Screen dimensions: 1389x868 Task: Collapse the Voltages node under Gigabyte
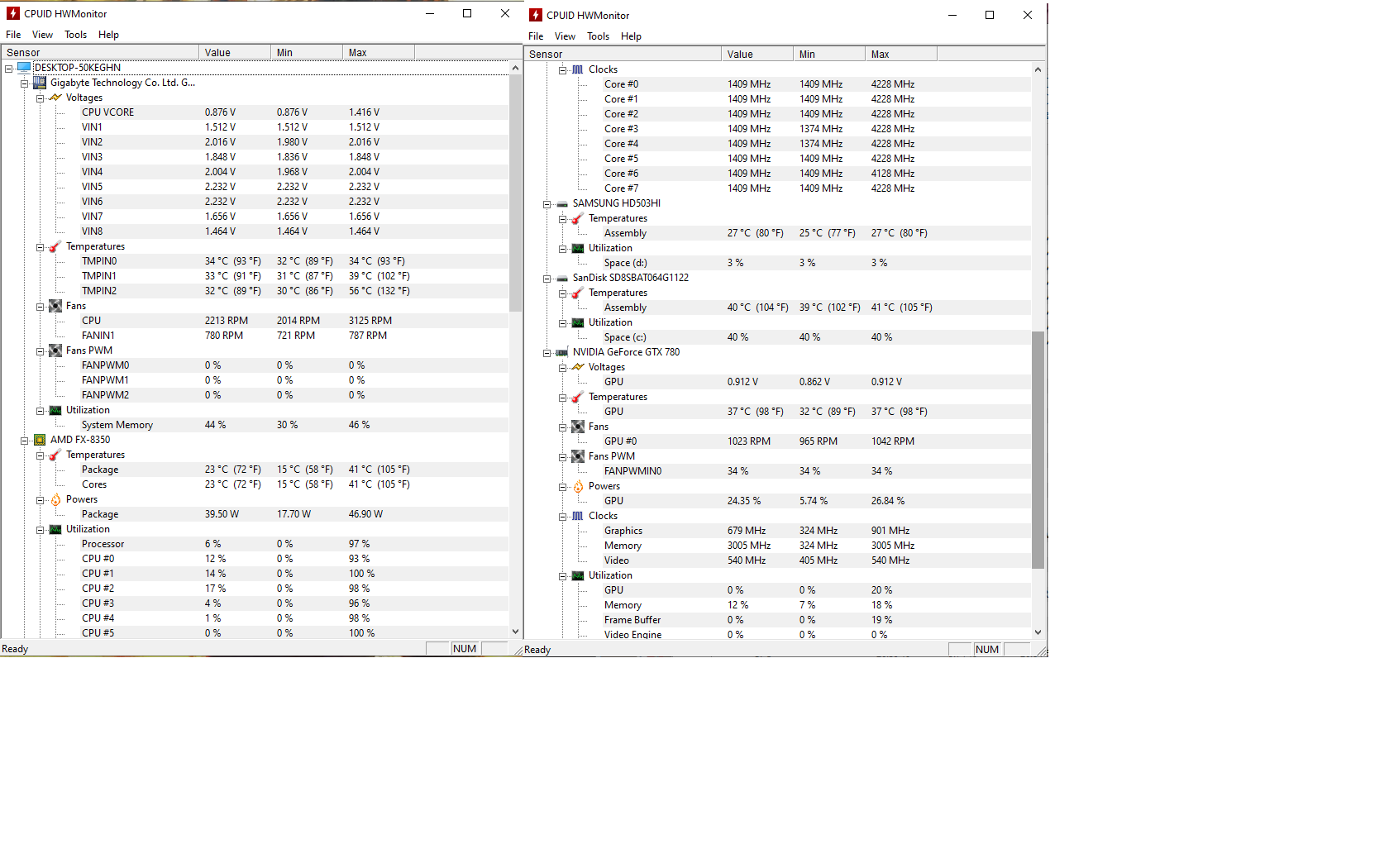click(x=40, y=98)
